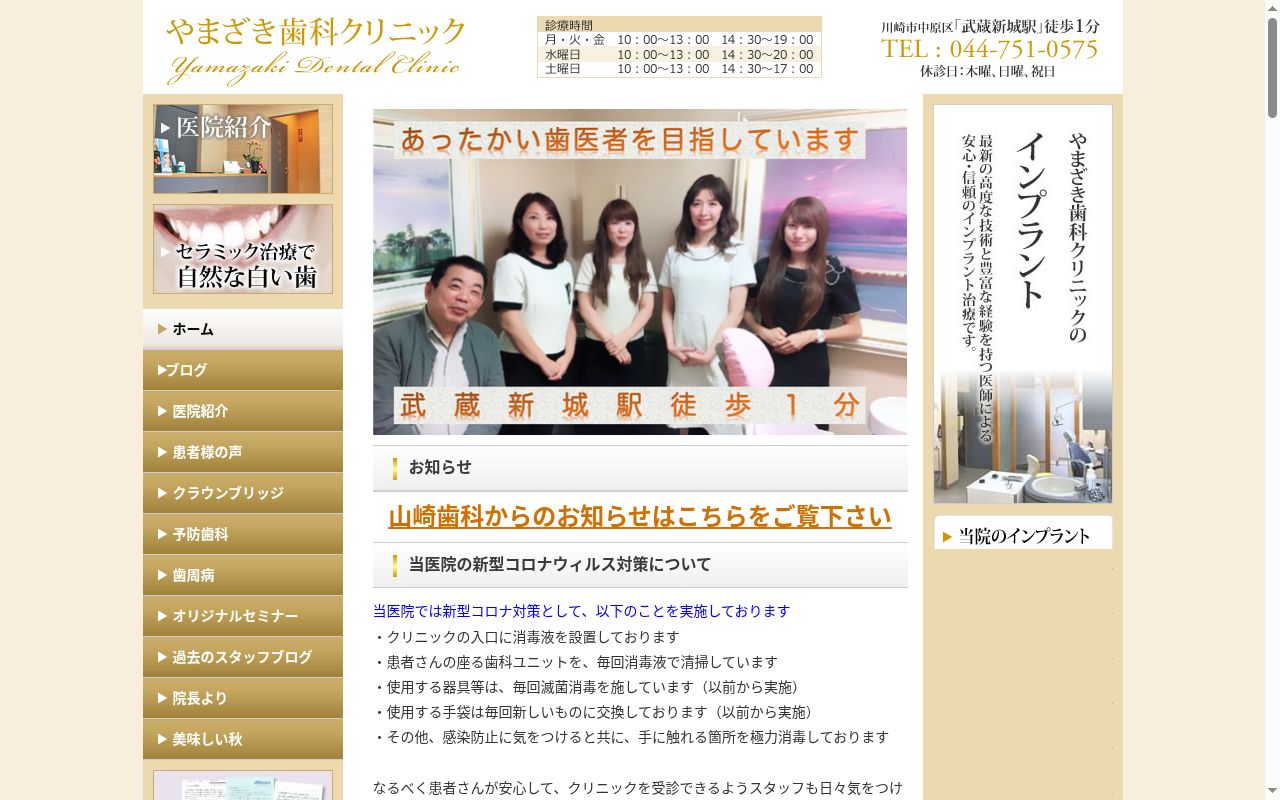Open 医院紹介 menu item

[243, 411]
